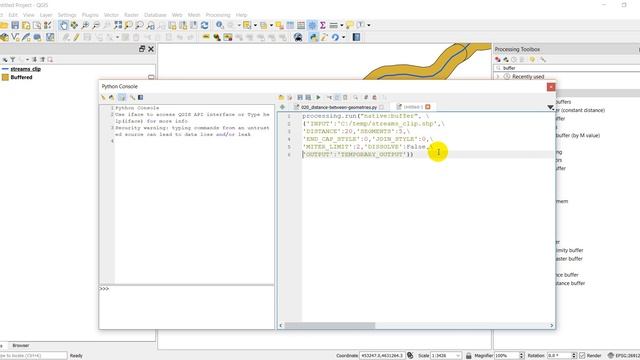This screenshot has width=640, height=360.
Task: Click the Find text icon in the editor
Action: point(356,98)
